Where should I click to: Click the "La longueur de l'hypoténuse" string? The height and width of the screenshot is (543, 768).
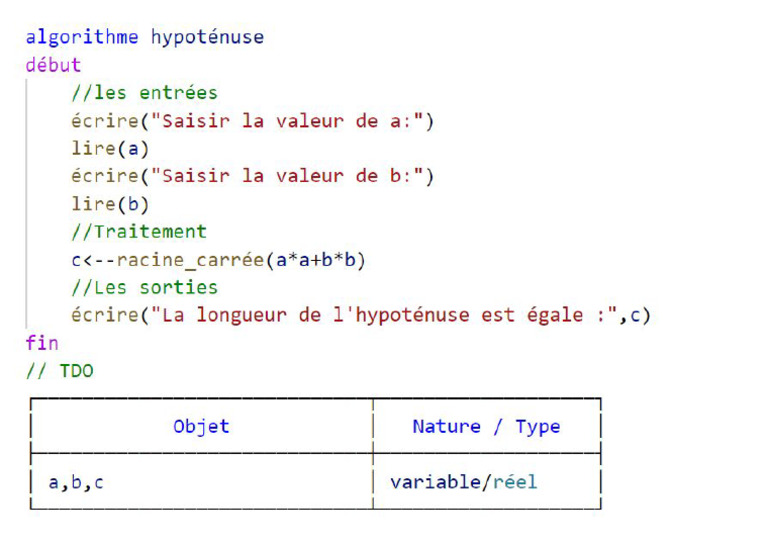[300, 316]
